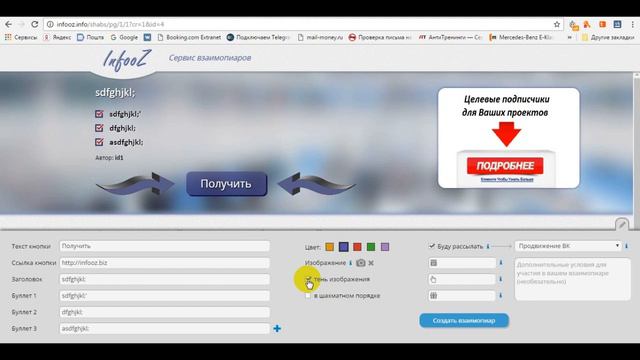Remove the image with the X icon
Image resolution: width=640 pixels, height=360 pixels.
click(371, 263)
